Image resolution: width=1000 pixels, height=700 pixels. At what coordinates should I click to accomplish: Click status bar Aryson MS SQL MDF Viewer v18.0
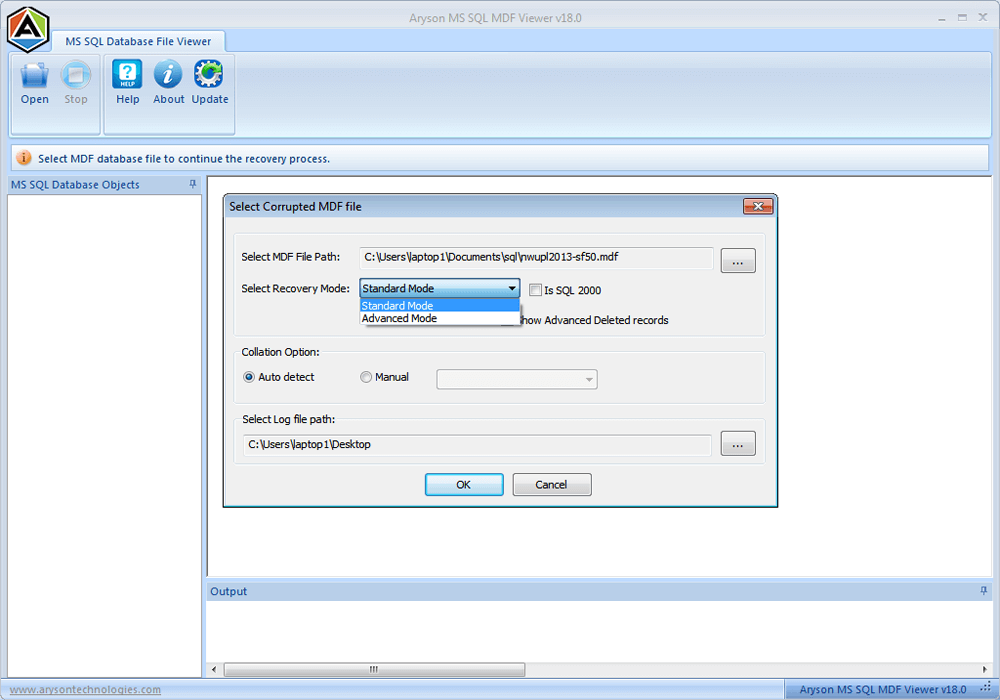[883, 689]
